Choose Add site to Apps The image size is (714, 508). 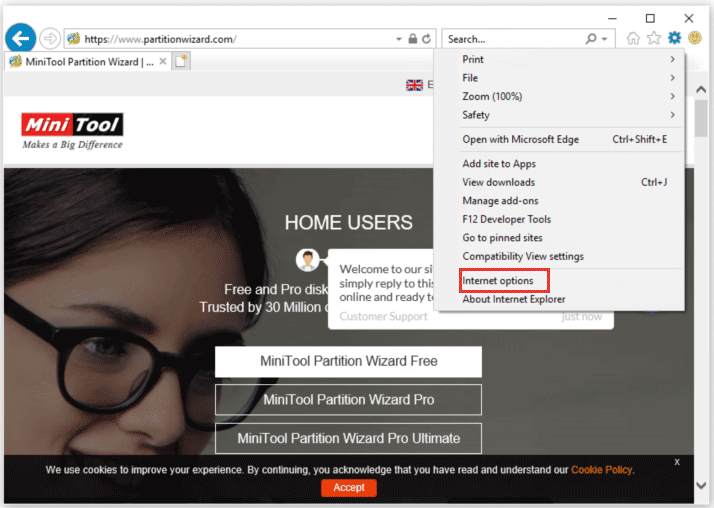[559, 164]
